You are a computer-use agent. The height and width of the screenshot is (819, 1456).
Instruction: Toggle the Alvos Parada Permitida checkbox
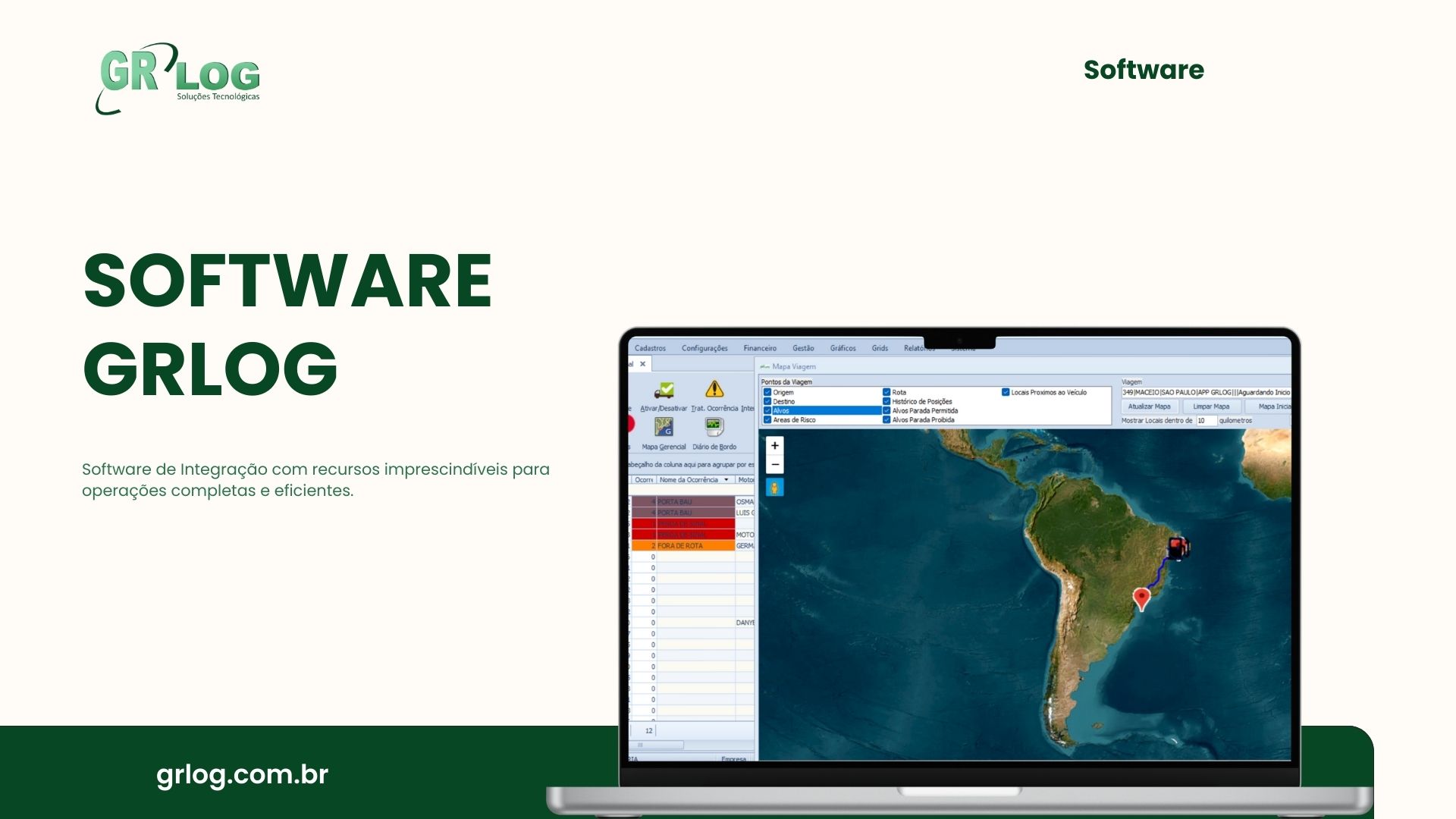(886, 410)
